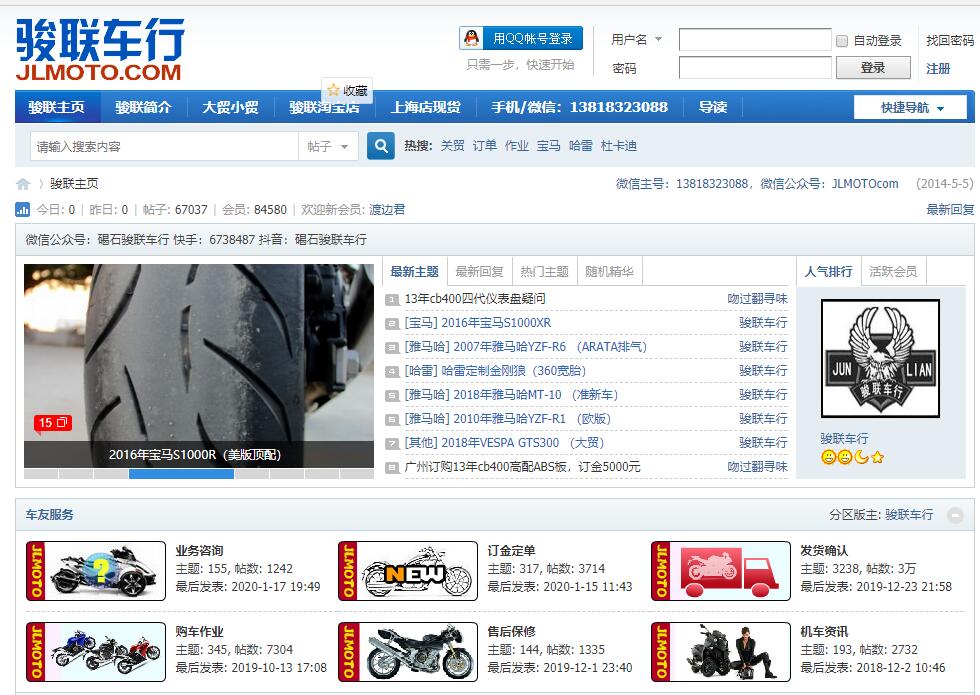The width and height of the screenshot is (980, 695).
Task: Open the blue bar-chart statistics icon
Action: [22, 209]
